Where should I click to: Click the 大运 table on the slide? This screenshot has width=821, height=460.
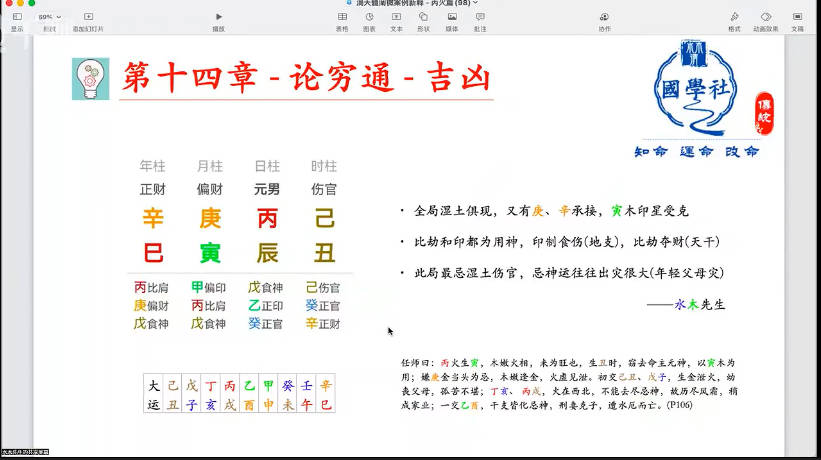pos(240,393)
